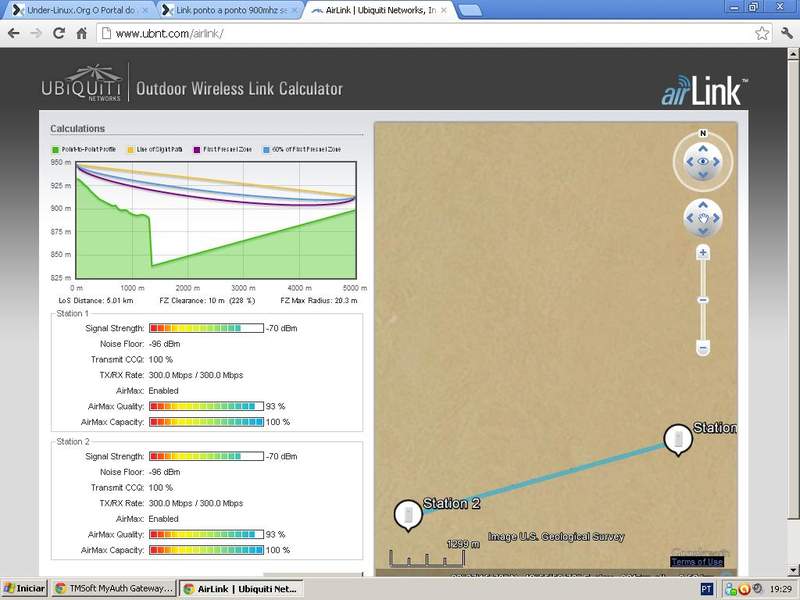
Task: Click the airLink logo
Action: (x=704, y=90)
